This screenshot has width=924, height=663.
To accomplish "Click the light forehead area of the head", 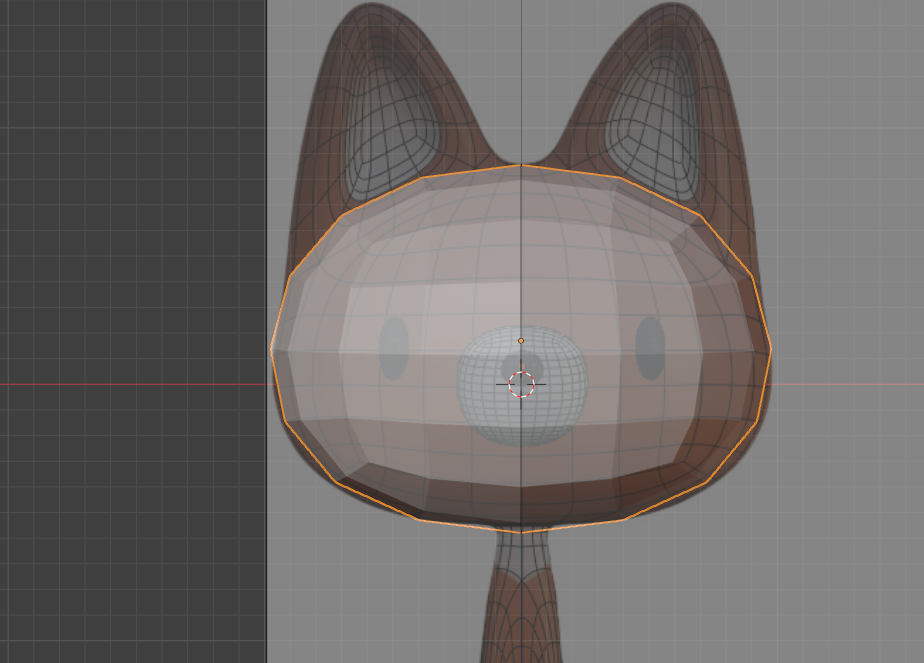I will tap(520, 250).
